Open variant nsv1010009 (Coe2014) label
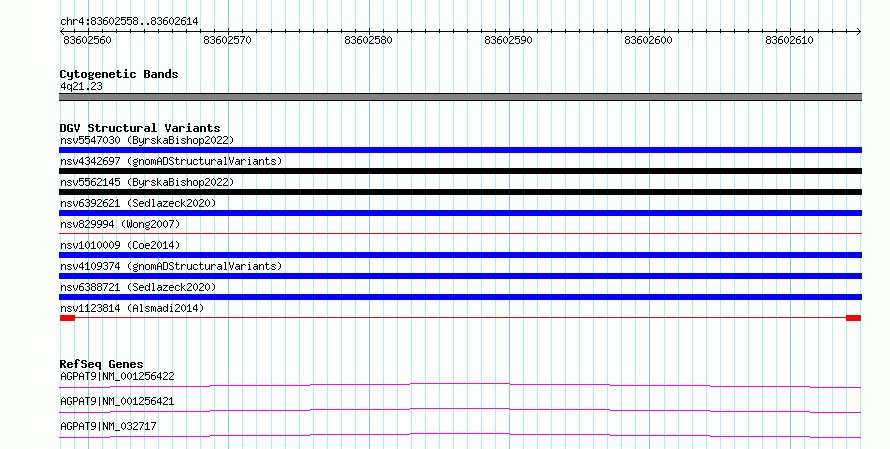The image size is (890, 449). pos(120,245)
